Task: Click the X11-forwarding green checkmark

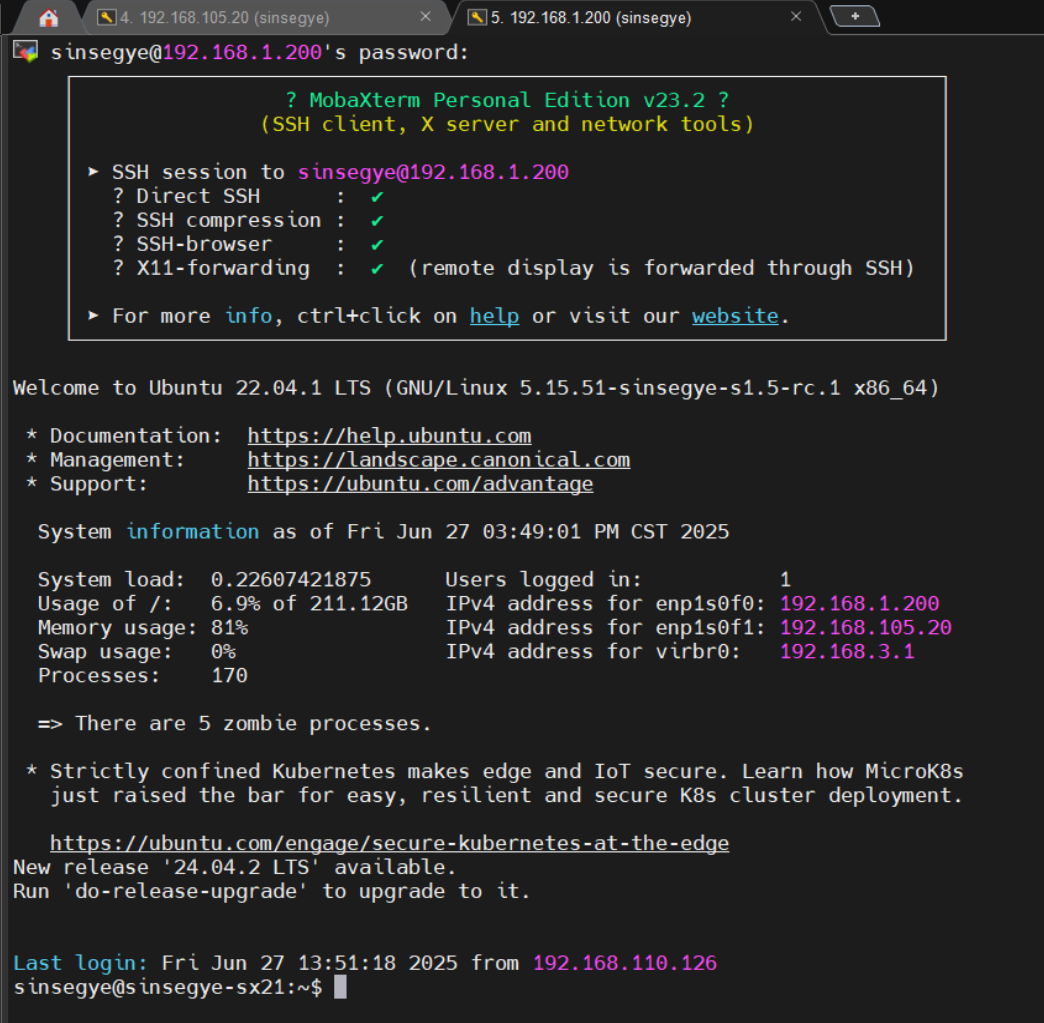Action: (x=377, y=269)
